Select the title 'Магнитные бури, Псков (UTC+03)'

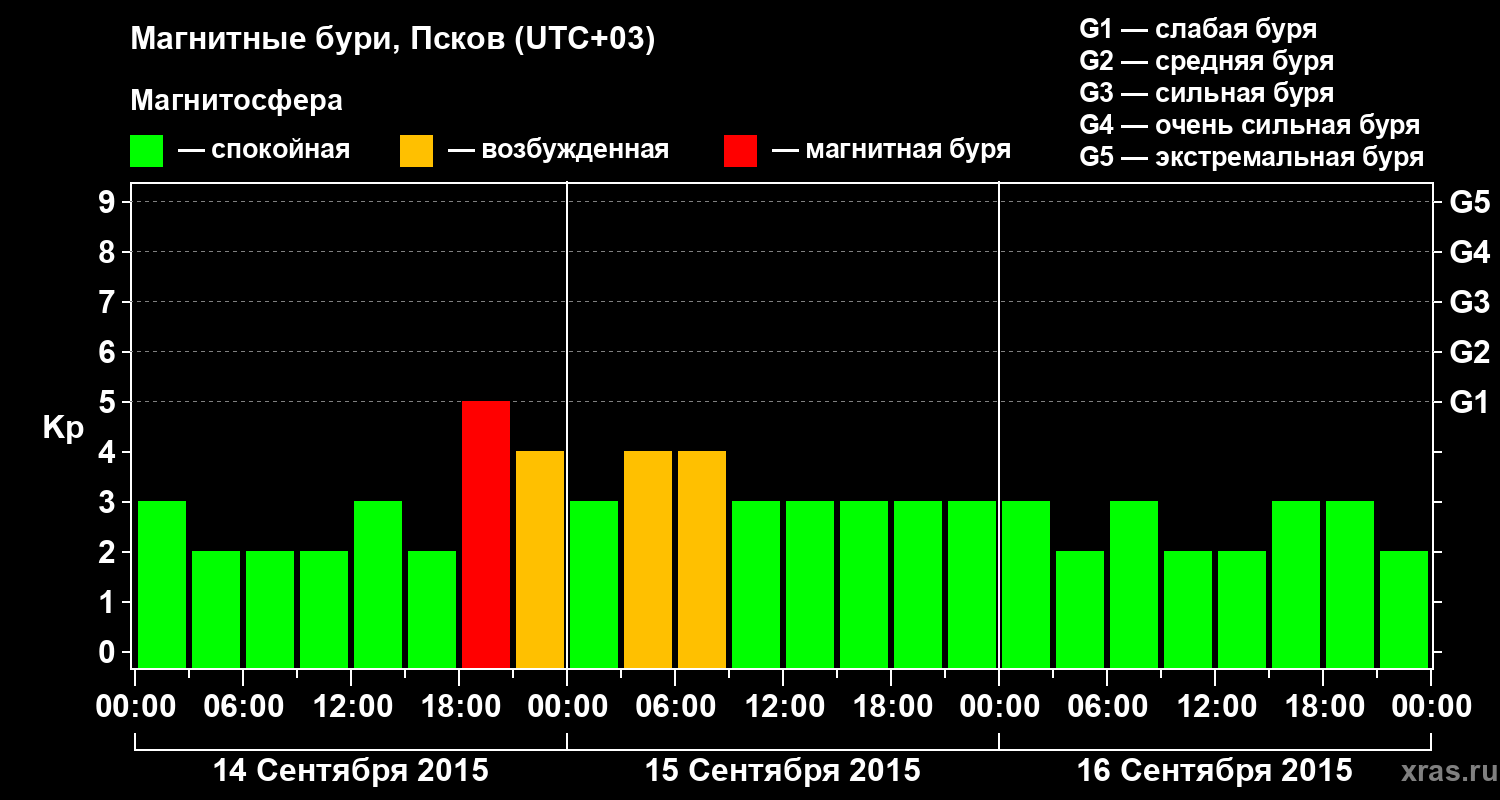(x=393, y=40)
